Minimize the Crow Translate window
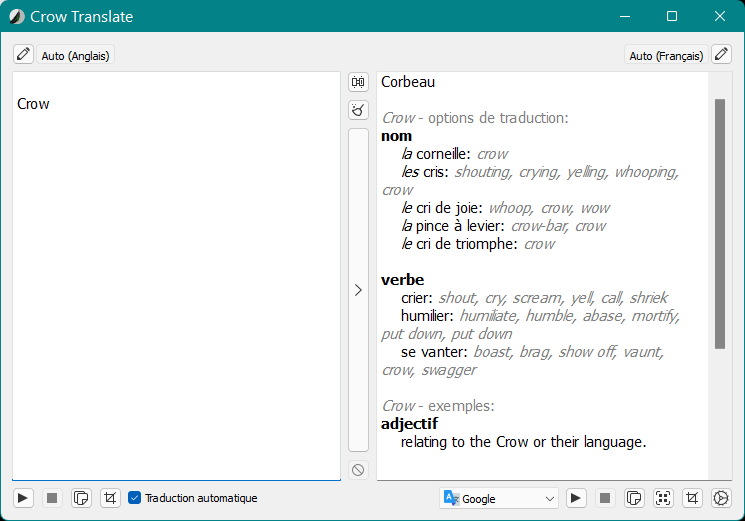The width and height of the screenshot is (745, 521). pyautogui.click(x=625, y=17)
